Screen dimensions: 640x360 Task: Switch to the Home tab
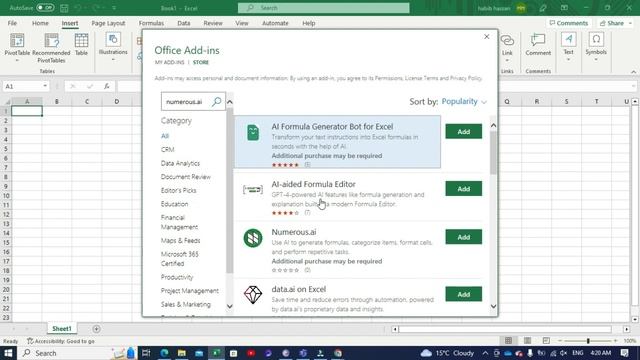coord(40,23)
